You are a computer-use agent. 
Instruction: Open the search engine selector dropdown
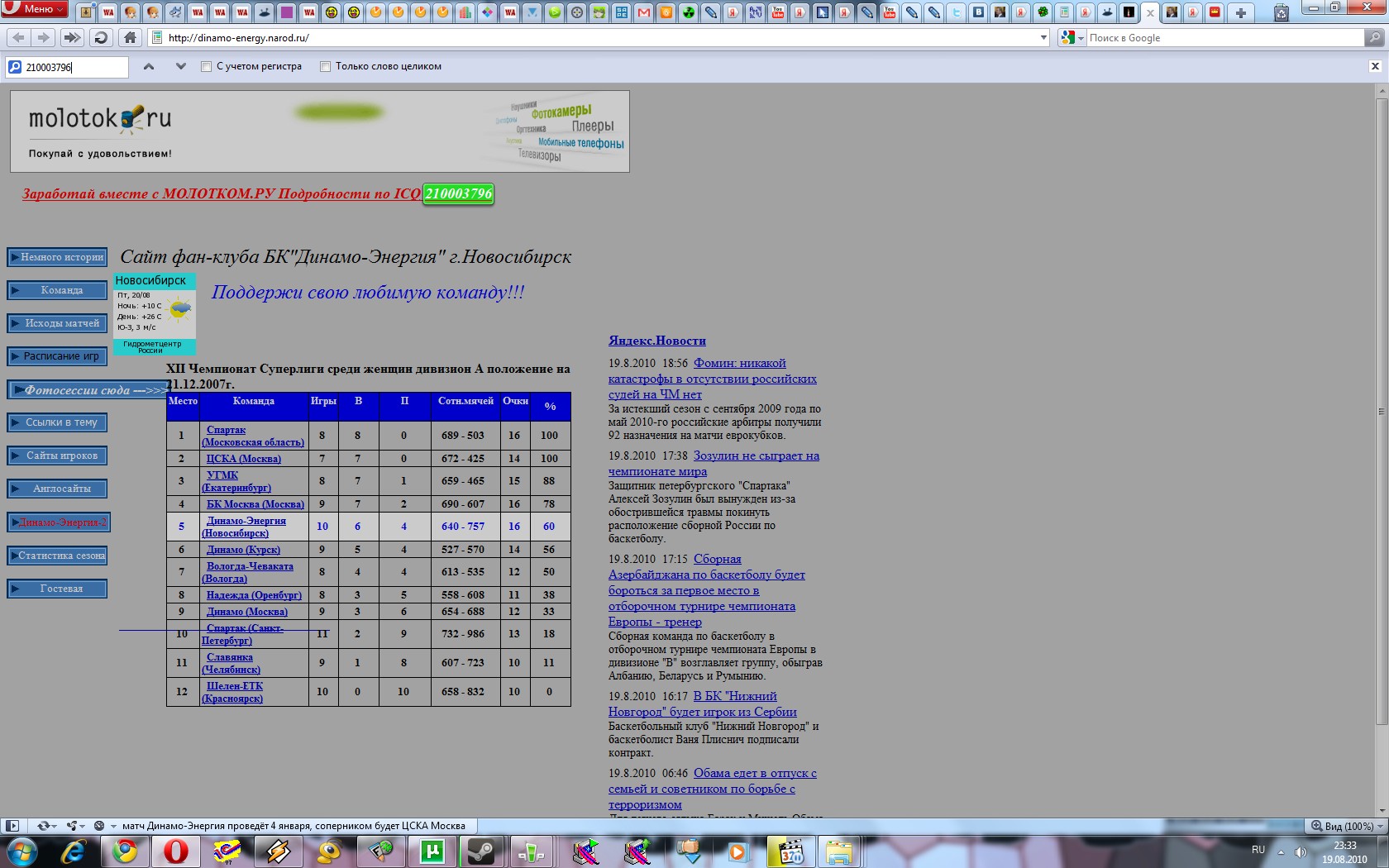point(1072,38)
